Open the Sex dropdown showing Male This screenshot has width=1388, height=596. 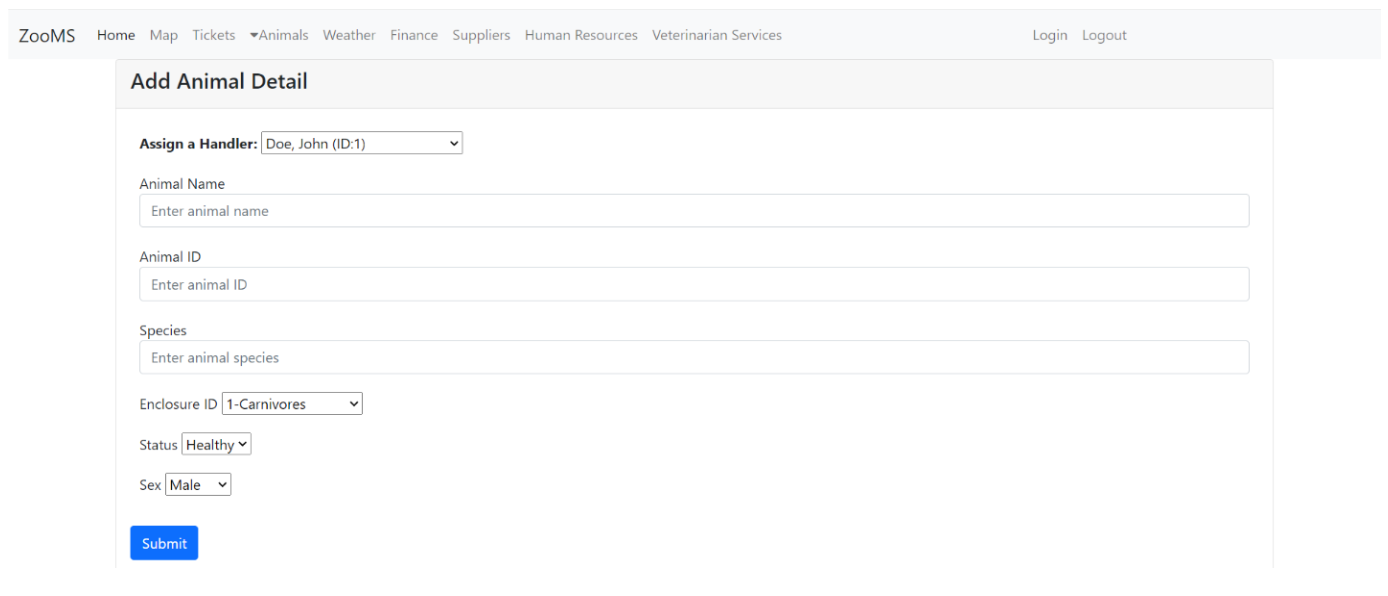[x=198, y=485]
